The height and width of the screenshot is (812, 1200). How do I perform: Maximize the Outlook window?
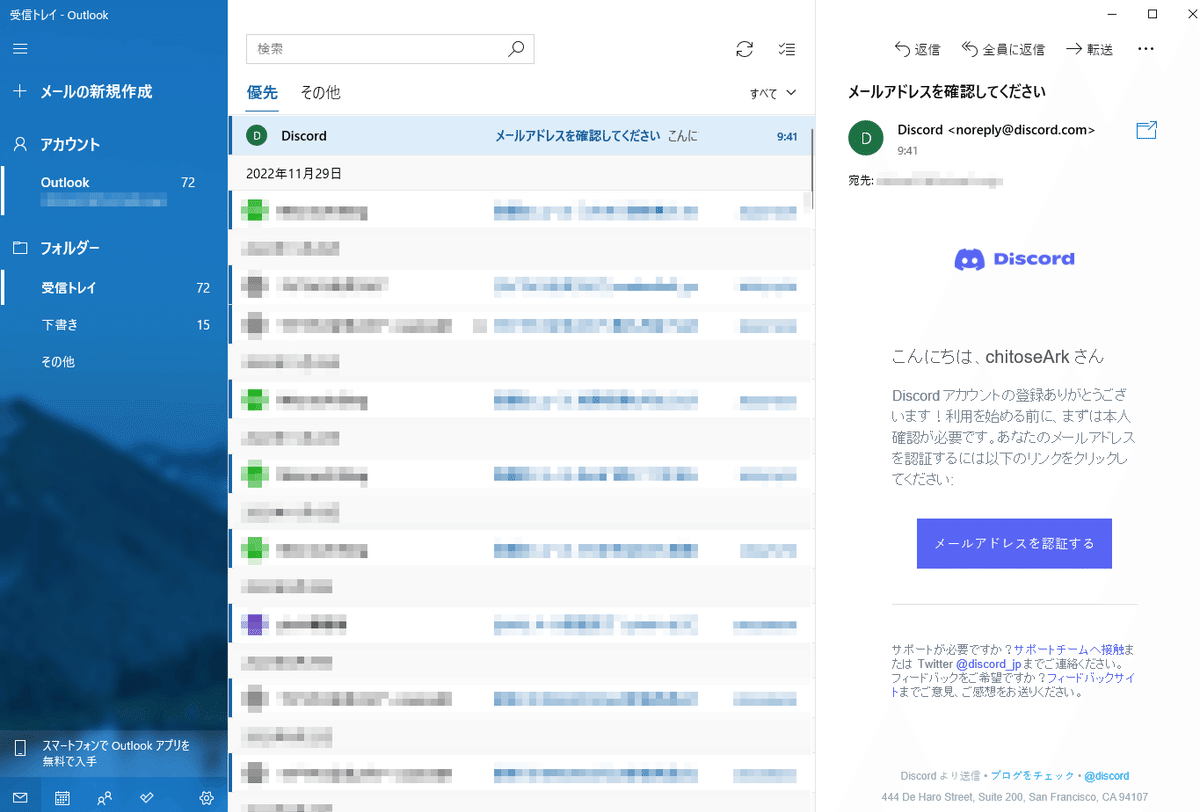pos(1153,14)
